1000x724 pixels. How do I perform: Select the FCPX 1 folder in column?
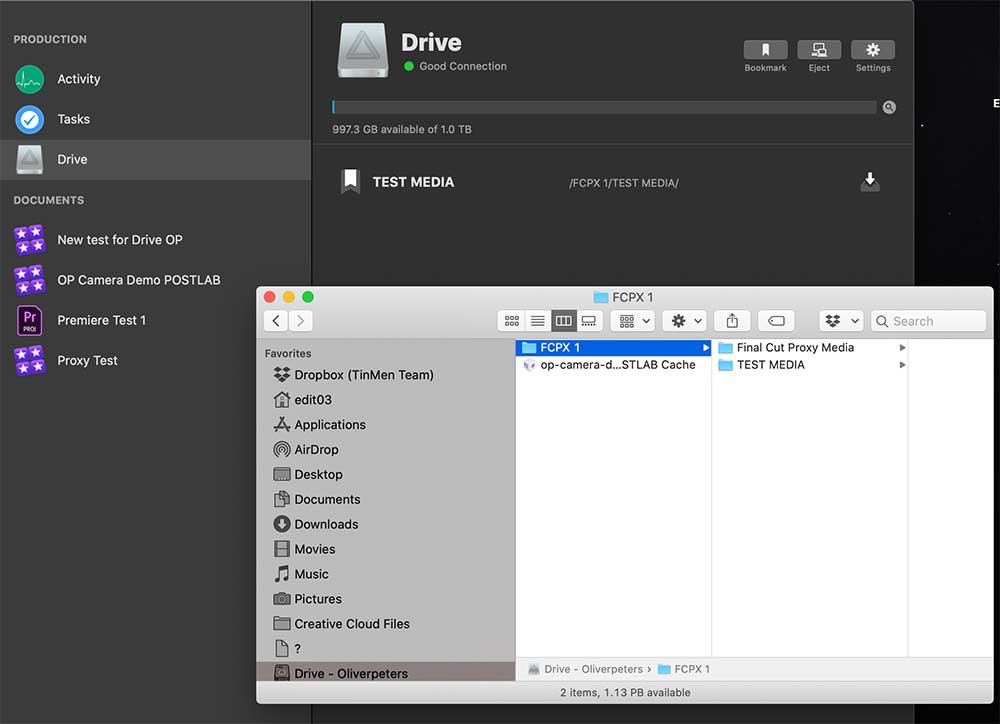point(613,348)
